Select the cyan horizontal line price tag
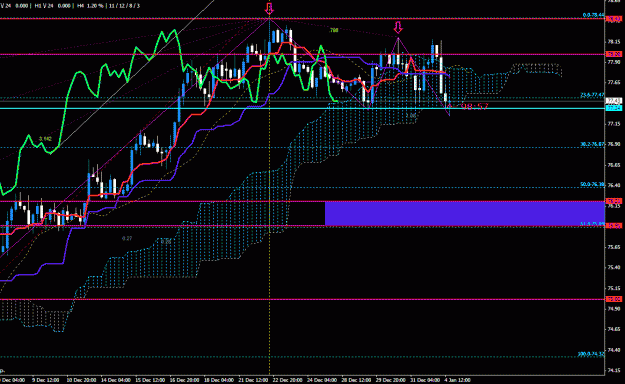The height and width of the screenshot is (384, 625). pos(613,108)
